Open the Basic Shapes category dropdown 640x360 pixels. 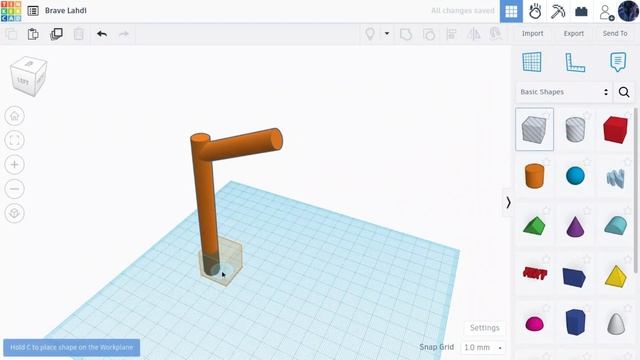564,92
